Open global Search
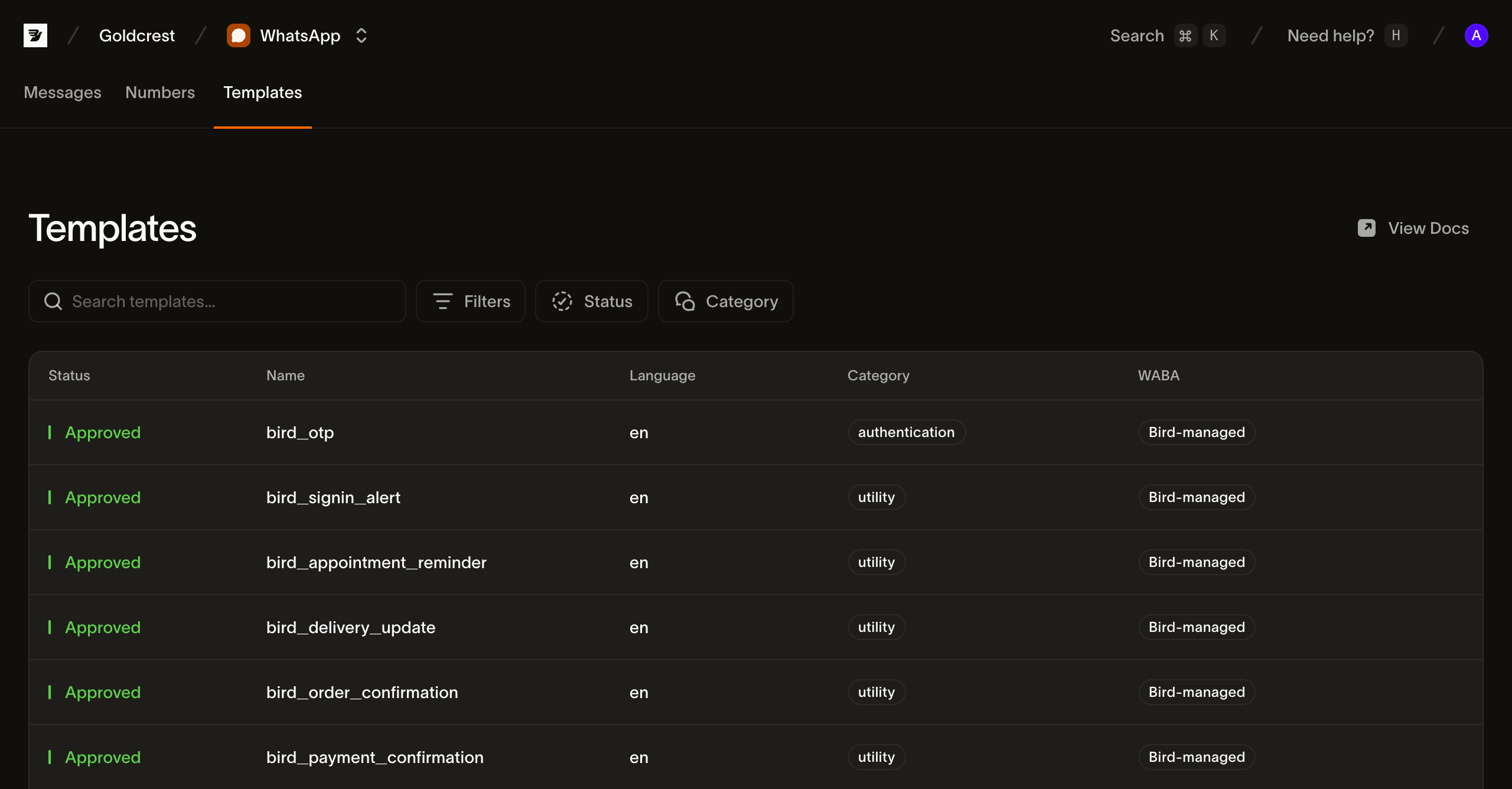 pos(1137,35)
